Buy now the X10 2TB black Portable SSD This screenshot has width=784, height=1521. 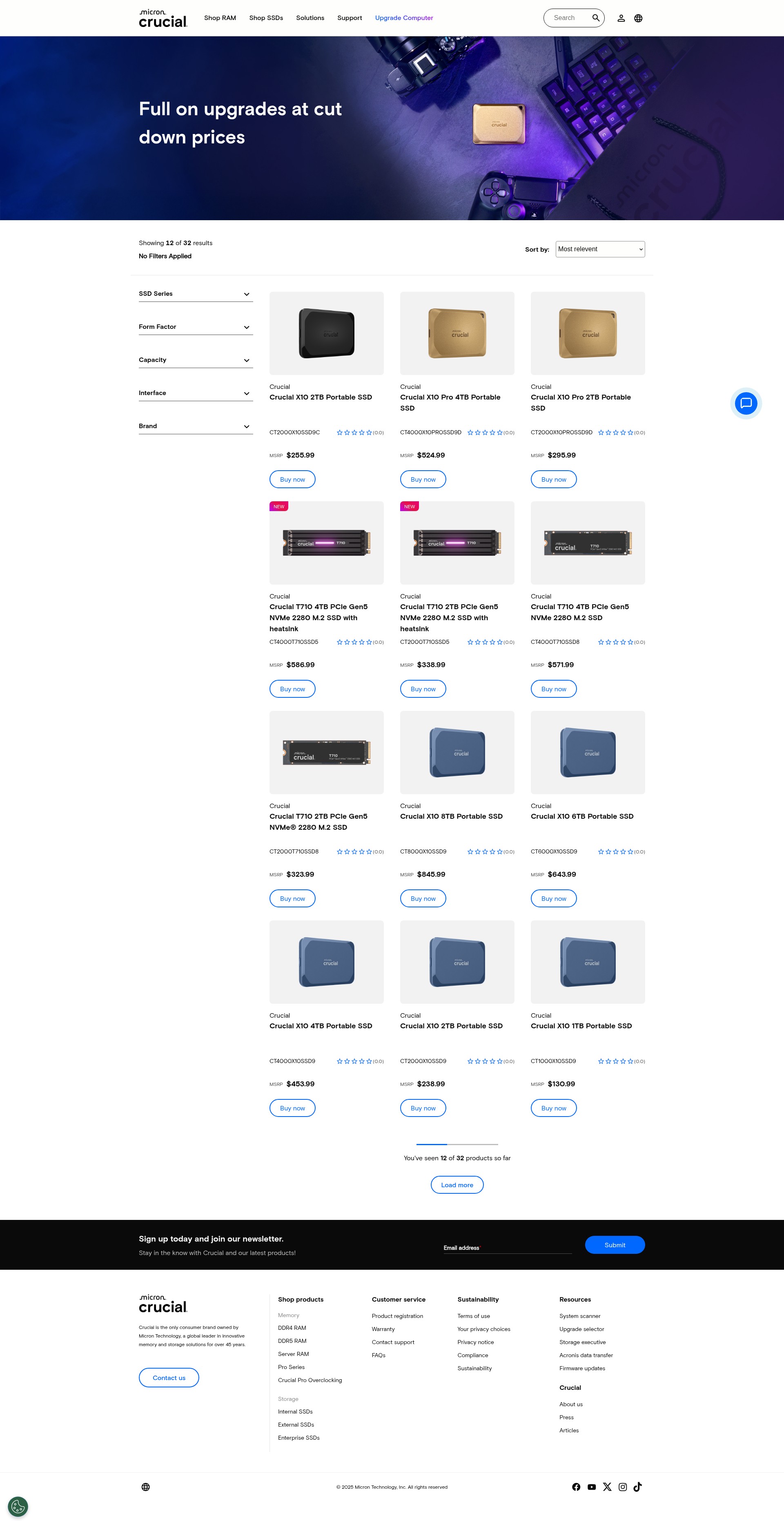[292, 480]
